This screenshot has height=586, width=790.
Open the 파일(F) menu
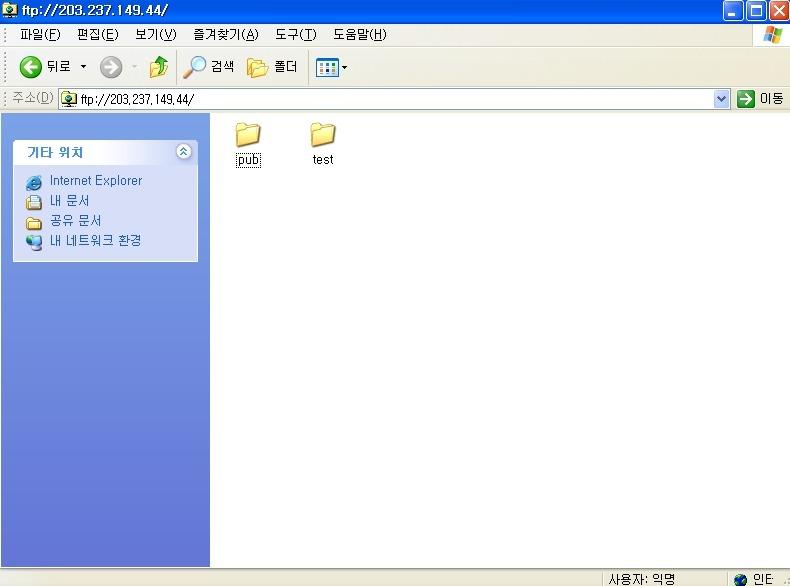pyautogui.click(x=40, y=34)
